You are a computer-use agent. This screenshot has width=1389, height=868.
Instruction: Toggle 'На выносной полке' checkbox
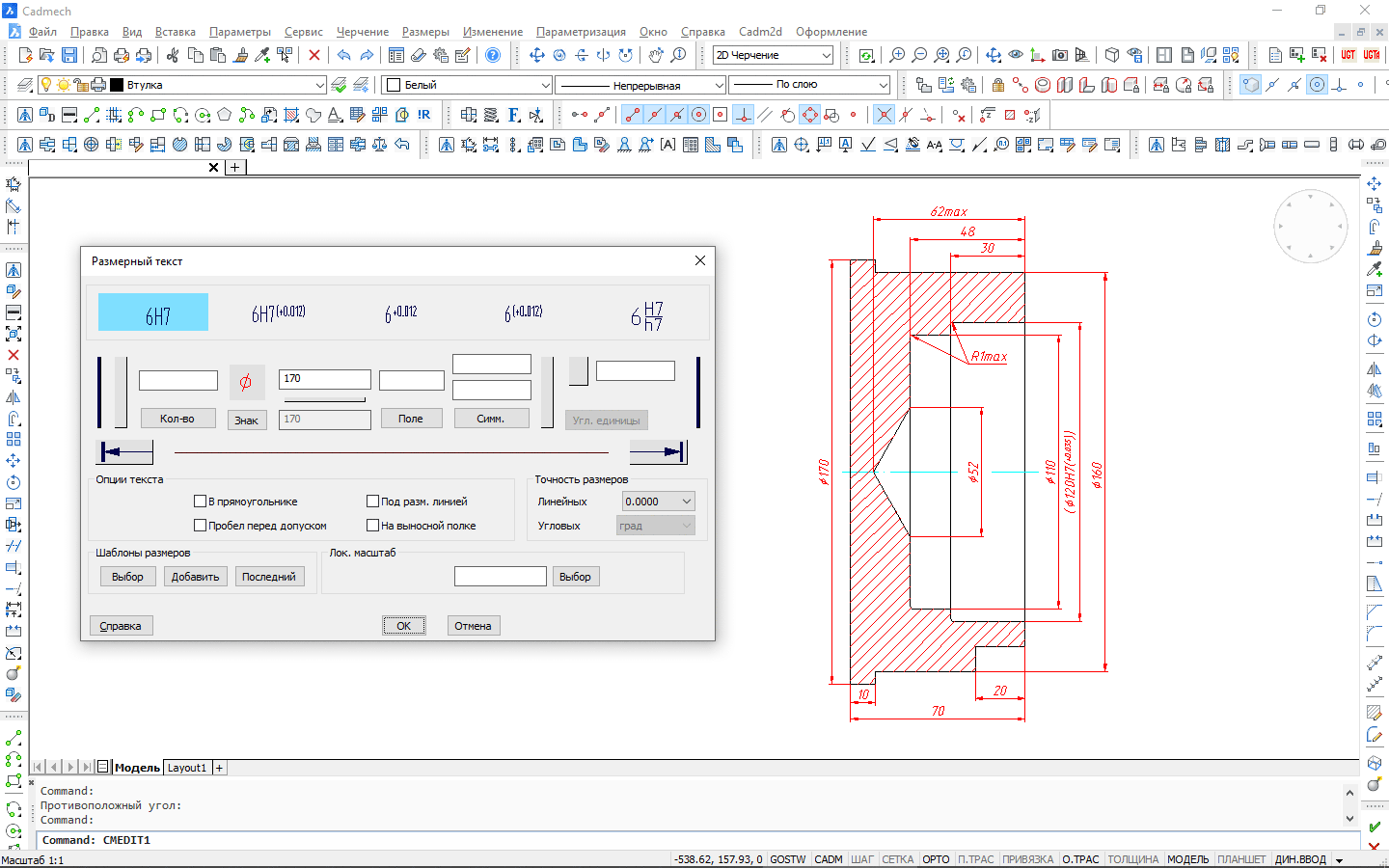(x=373, y=526)
